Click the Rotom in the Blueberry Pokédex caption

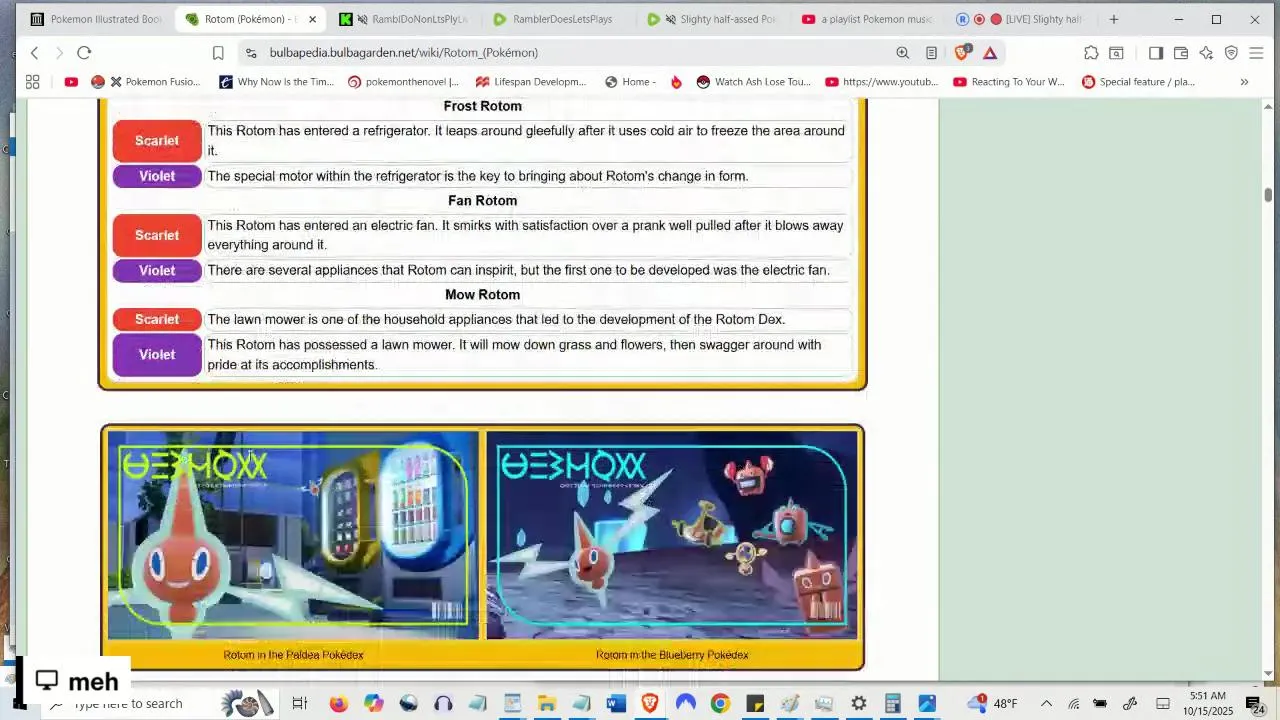672,655
